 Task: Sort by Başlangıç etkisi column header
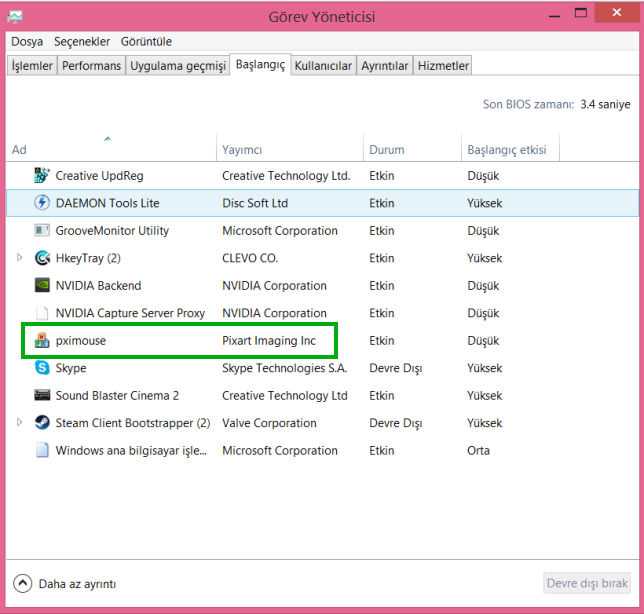point(510,148)
